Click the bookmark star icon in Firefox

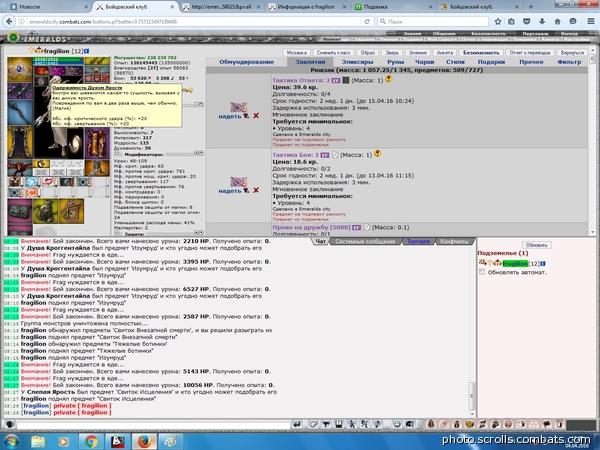coord(498,21)
